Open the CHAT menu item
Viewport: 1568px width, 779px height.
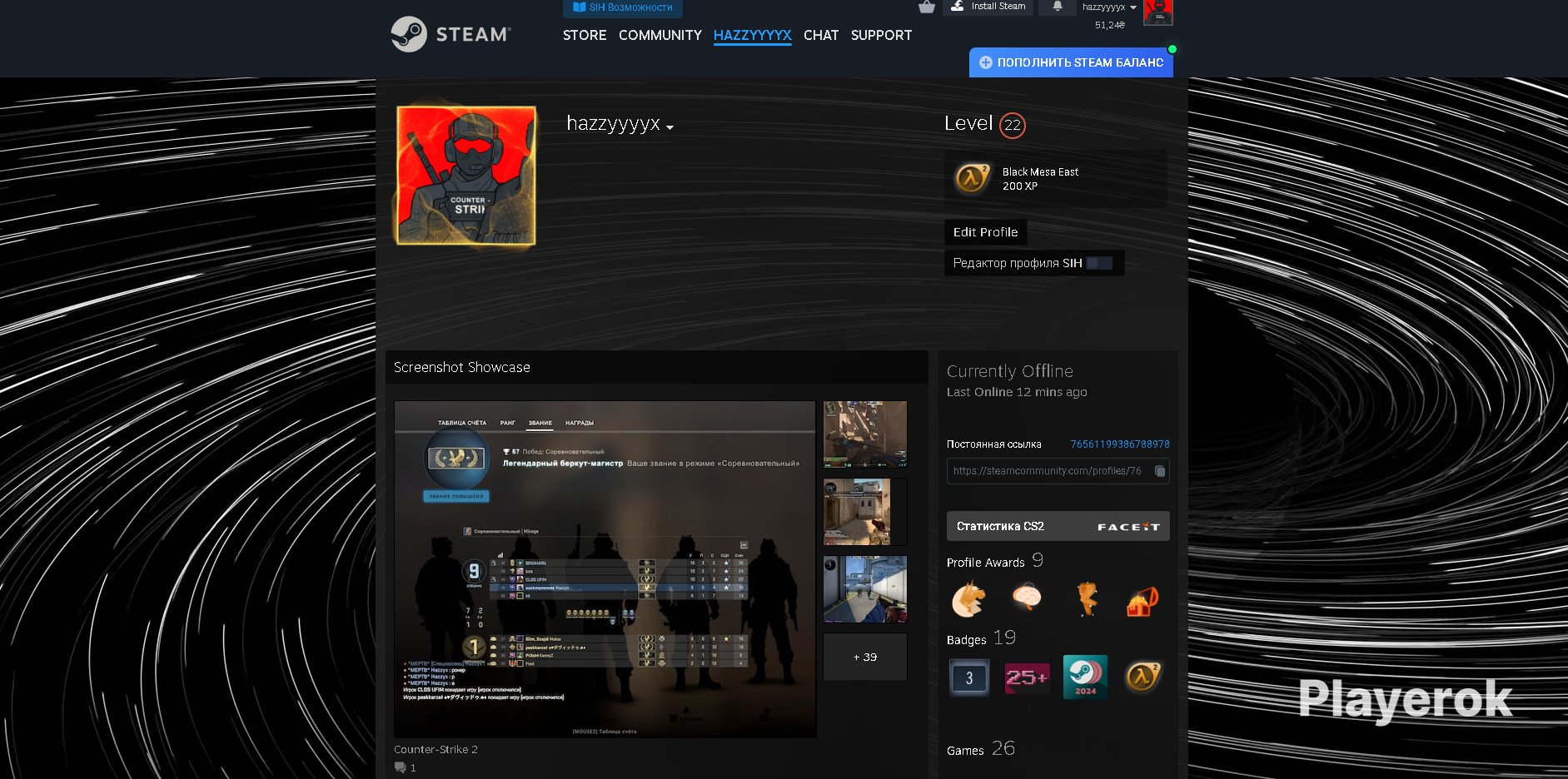[x=821, y=35]
